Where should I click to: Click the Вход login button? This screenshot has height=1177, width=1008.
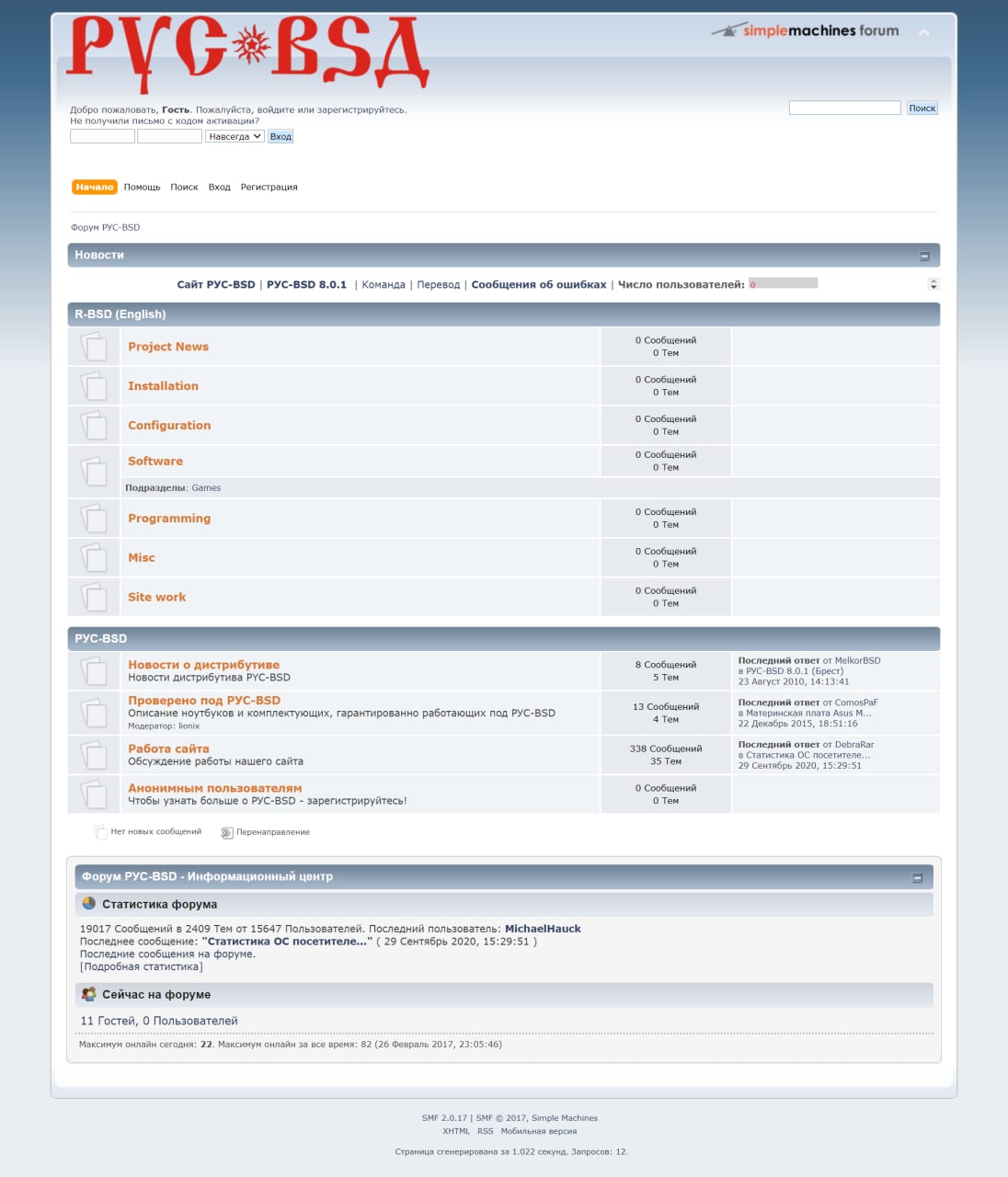(x=281, y=136)
